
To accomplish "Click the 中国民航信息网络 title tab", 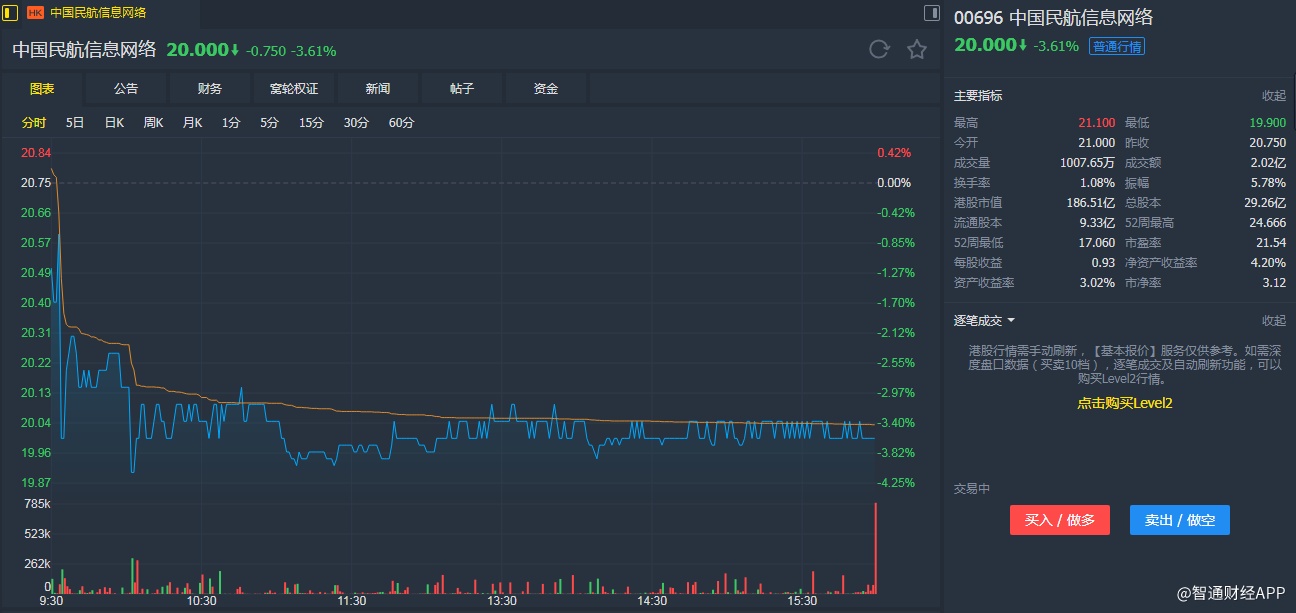I will (98, 13).
